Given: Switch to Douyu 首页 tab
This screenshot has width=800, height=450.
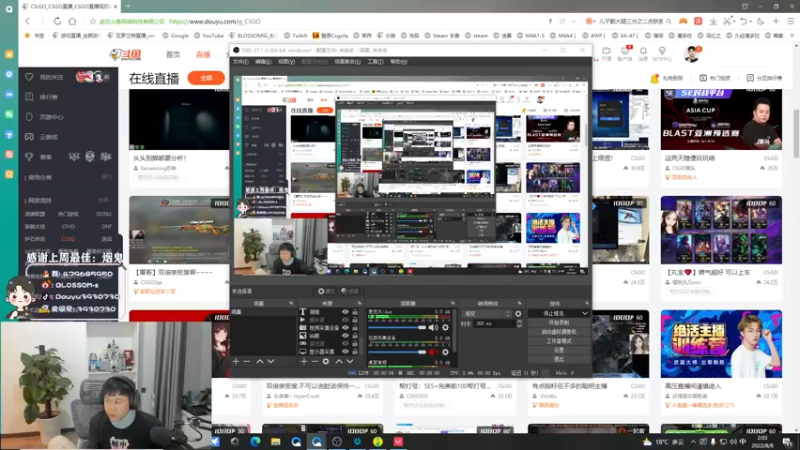Looking at the screenshot, I should click(x=173, y=55).
